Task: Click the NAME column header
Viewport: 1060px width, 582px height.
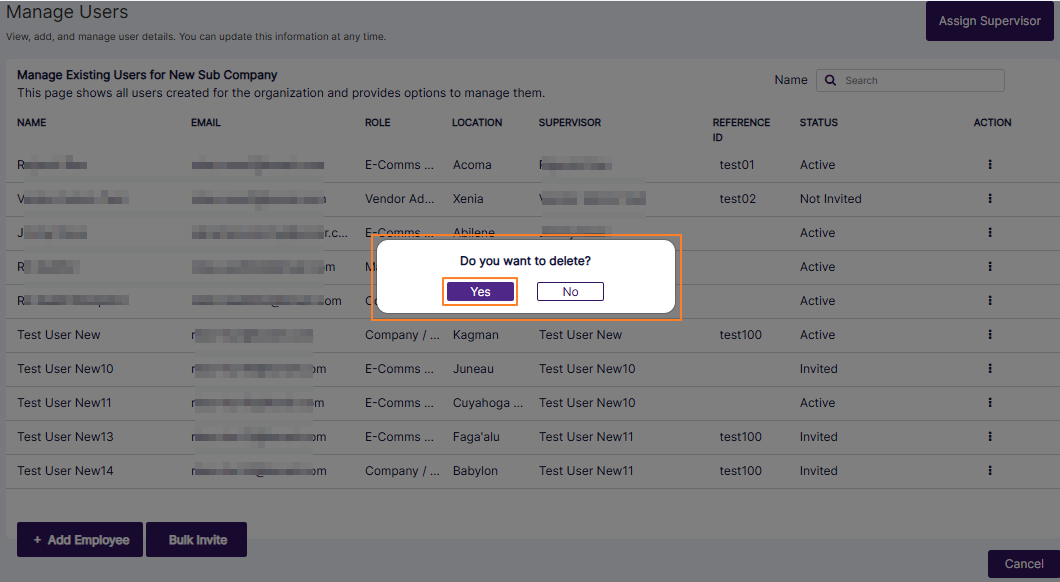Action: [x=31, y=122]
